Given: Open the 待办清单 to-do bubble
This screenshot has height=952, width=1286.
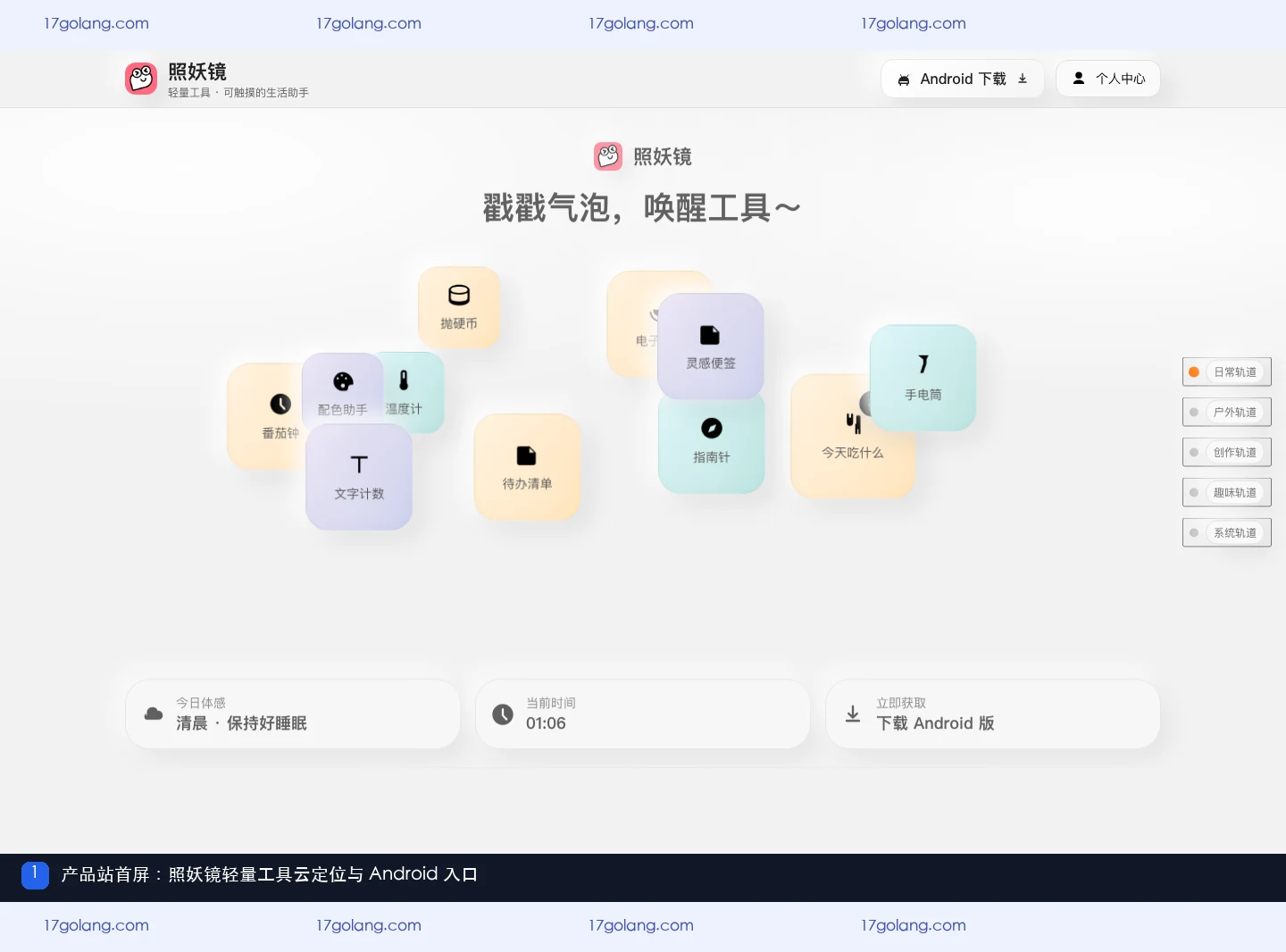Looking at the screenshot, I should pos(527,467).
